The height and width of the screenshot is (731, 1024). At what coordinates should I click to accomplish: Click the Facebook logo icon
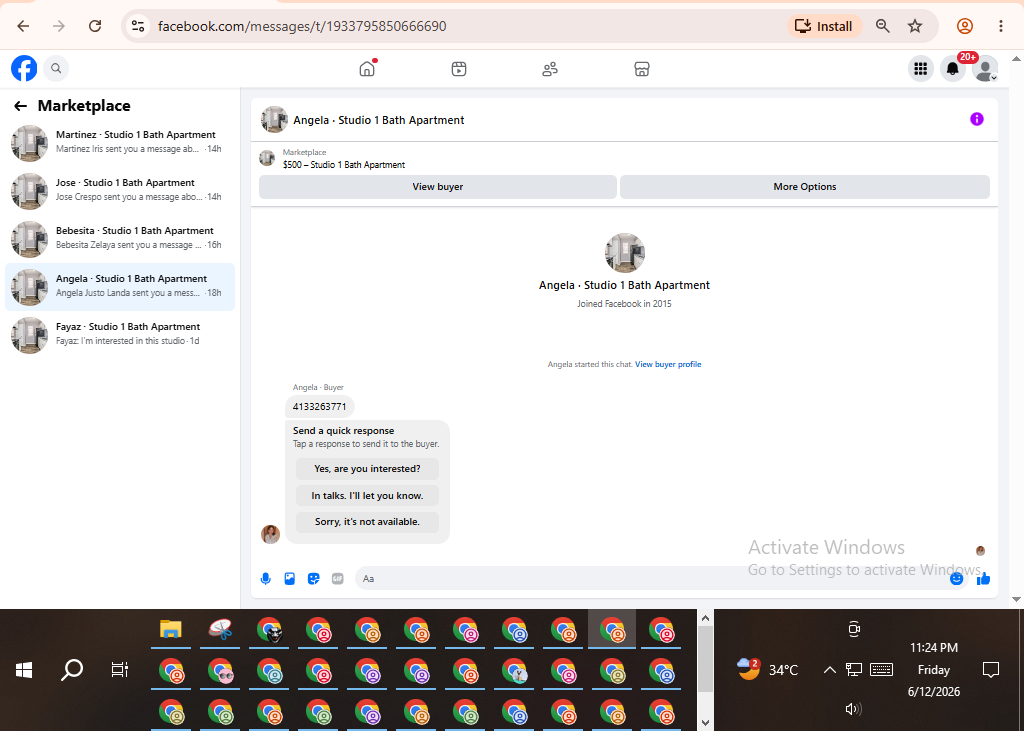point(24,69)
